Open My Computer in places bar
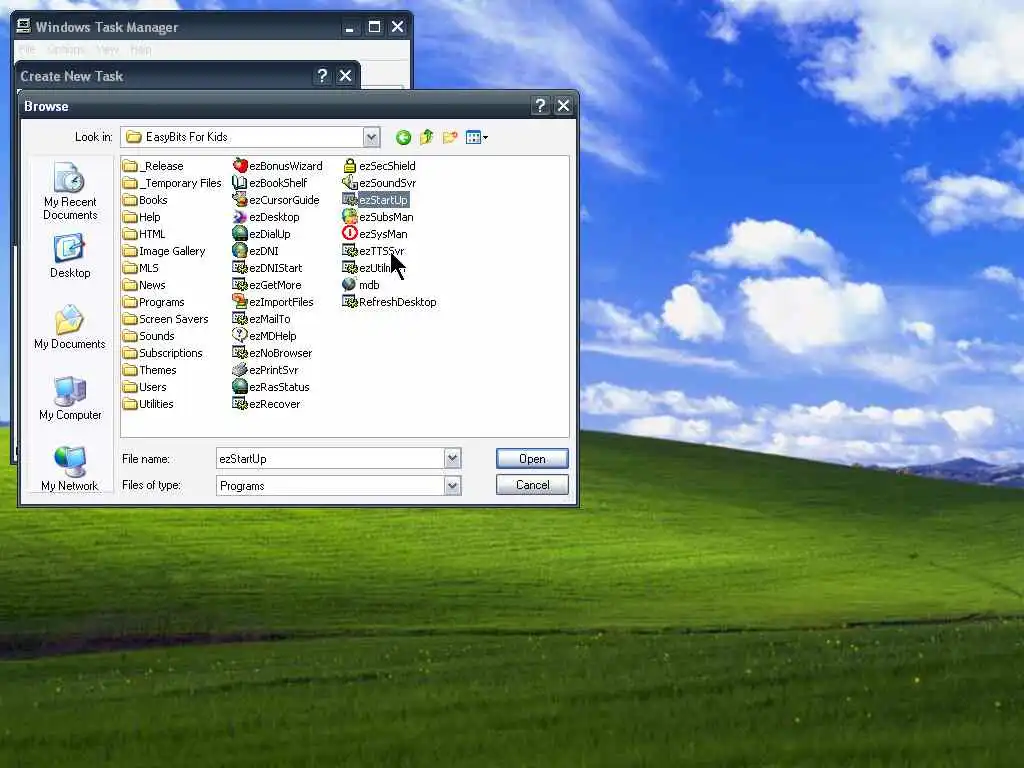 pos(70,398)
